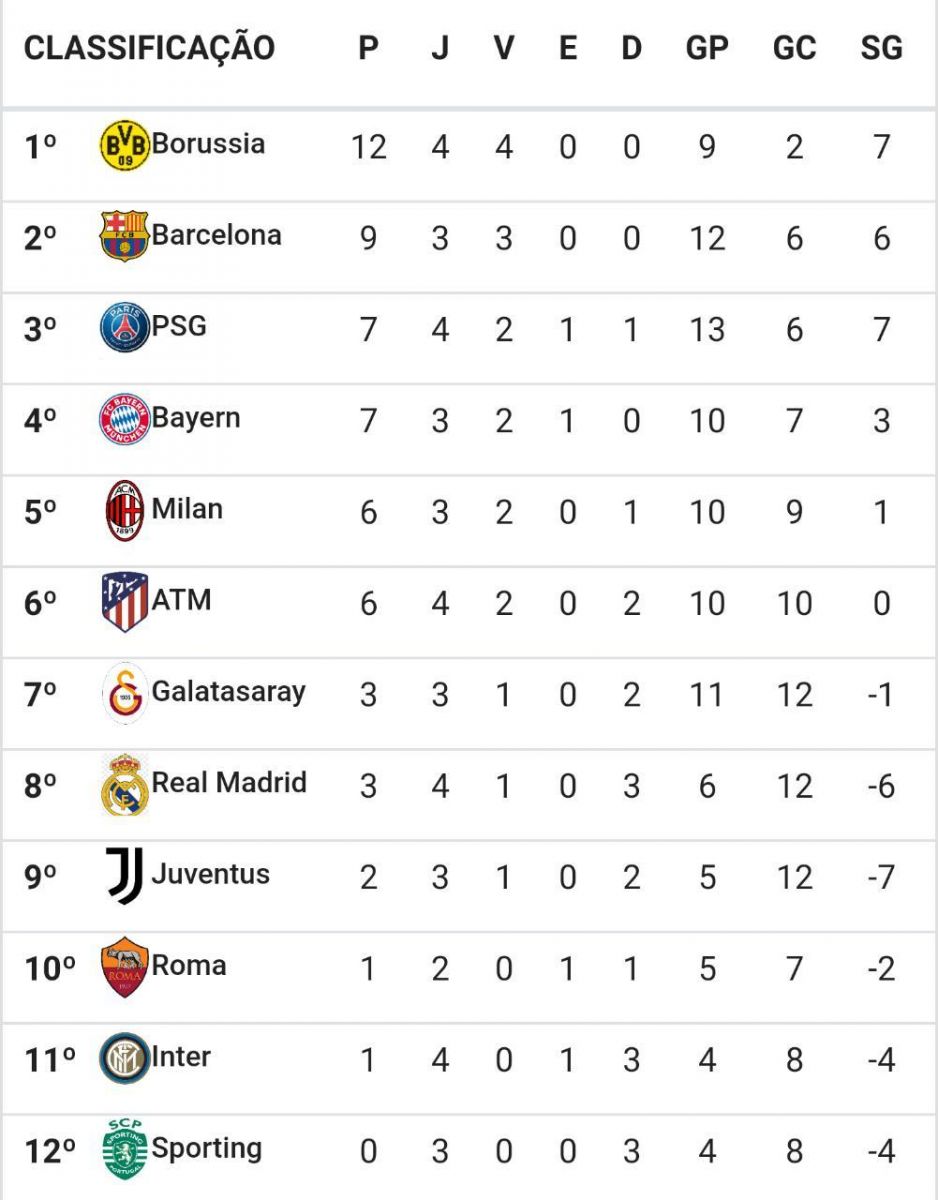The height and width of the screenshot is (1200, 938).
Task: Sort by the GP column header
Action: point(707,48)
